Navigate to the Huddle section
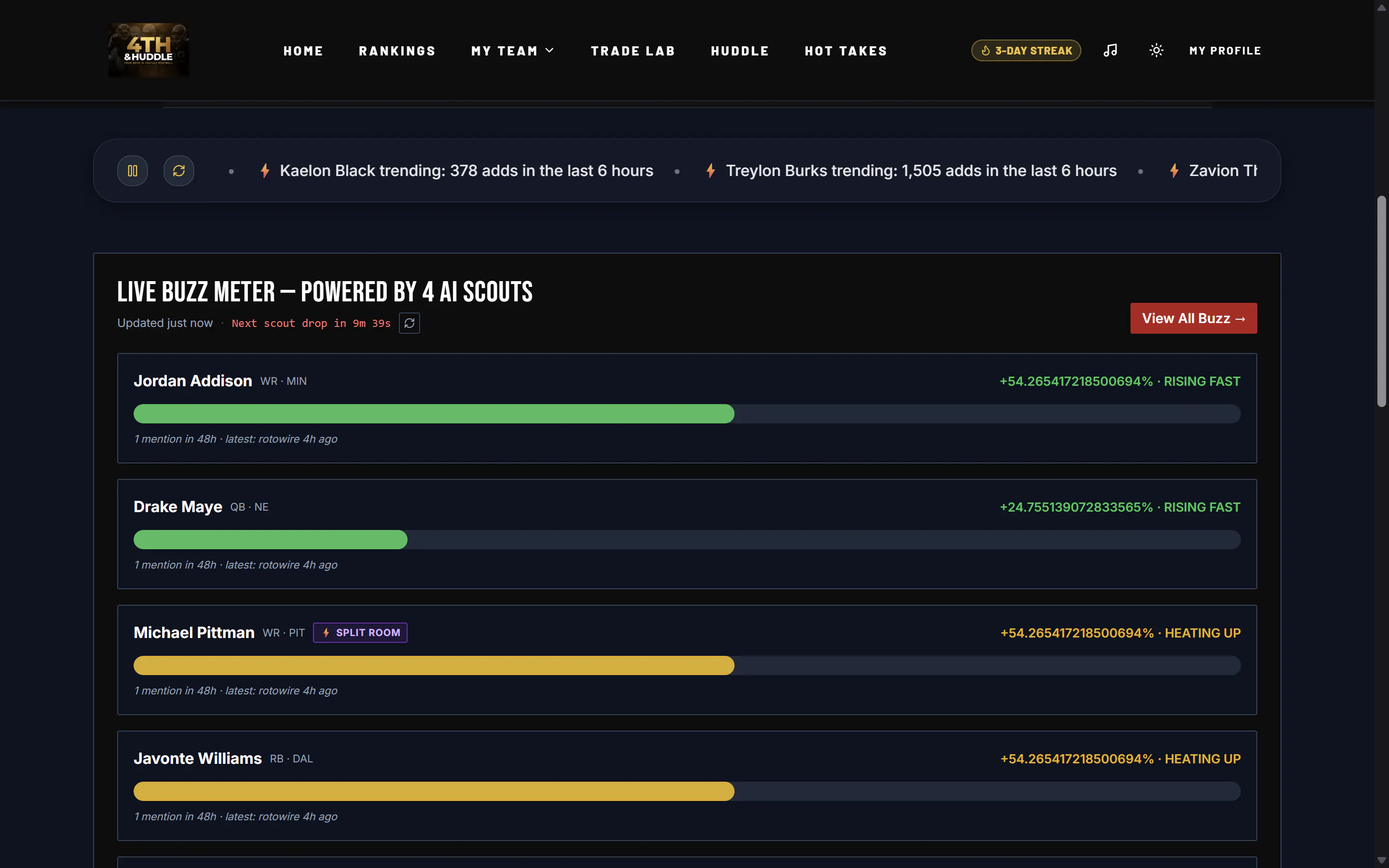The width and height of the screenshot is (1389, 868). pos(740,51)
